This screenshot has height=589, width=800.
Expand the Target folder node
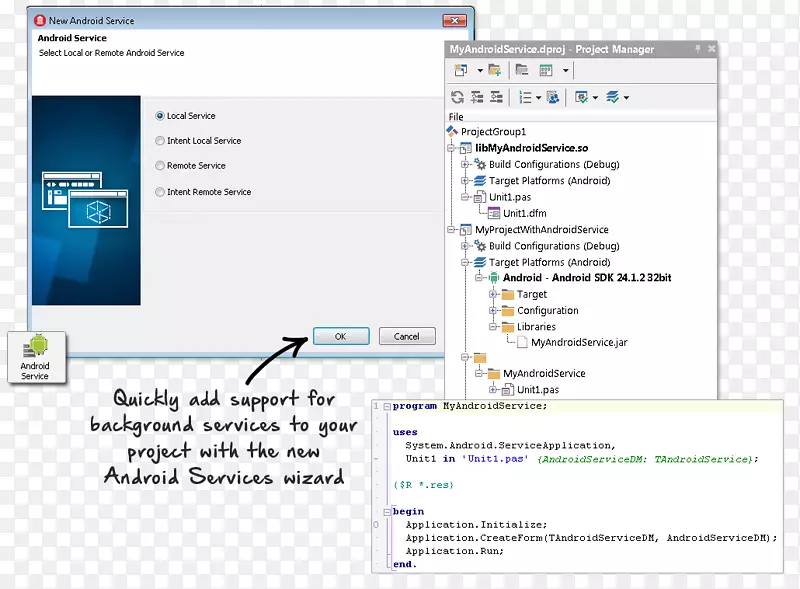click(493, 294)
